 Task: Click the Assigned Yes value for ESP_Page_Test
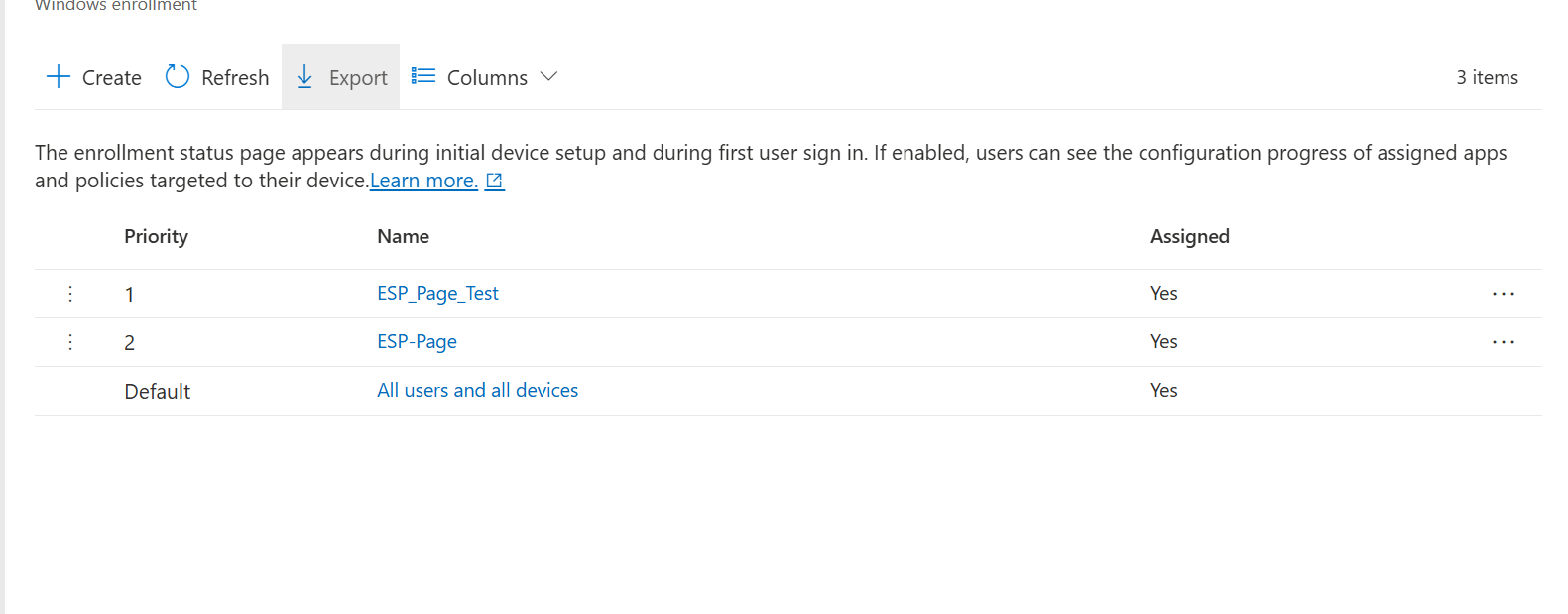click(x=1163, y=293)
